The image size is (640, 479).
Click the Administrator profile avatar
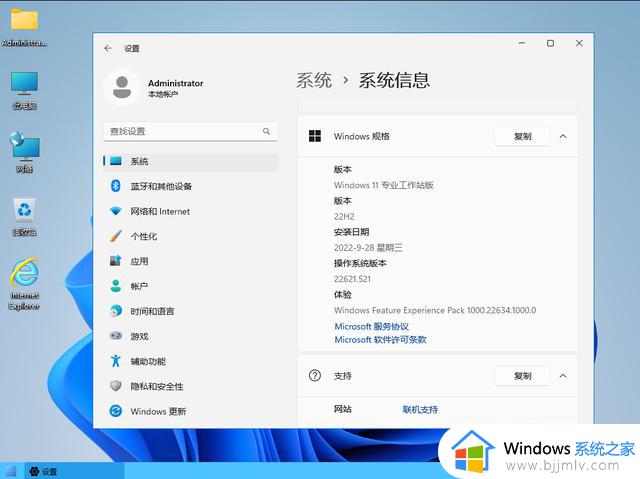[122, 88]
